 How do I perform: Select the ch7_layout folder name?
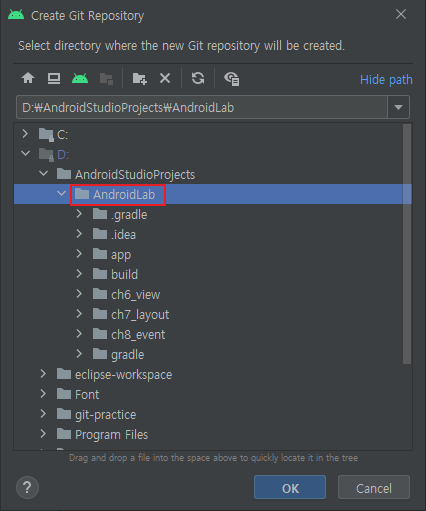pos(140,315)
